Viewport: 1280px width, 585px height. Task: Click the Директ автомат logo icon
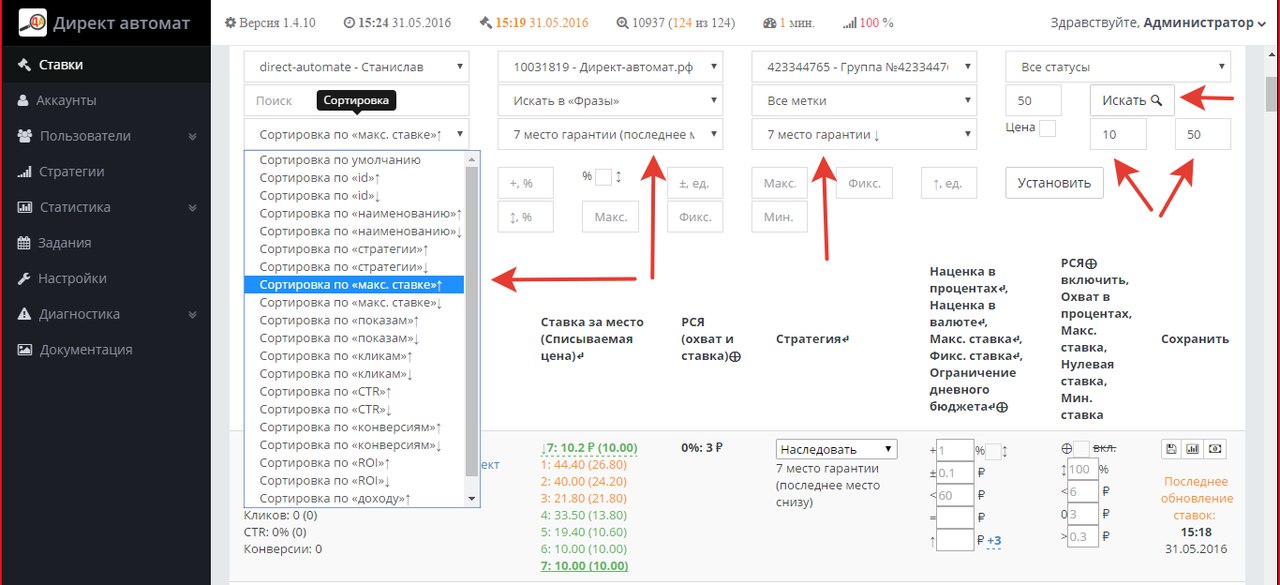(33, 23)
